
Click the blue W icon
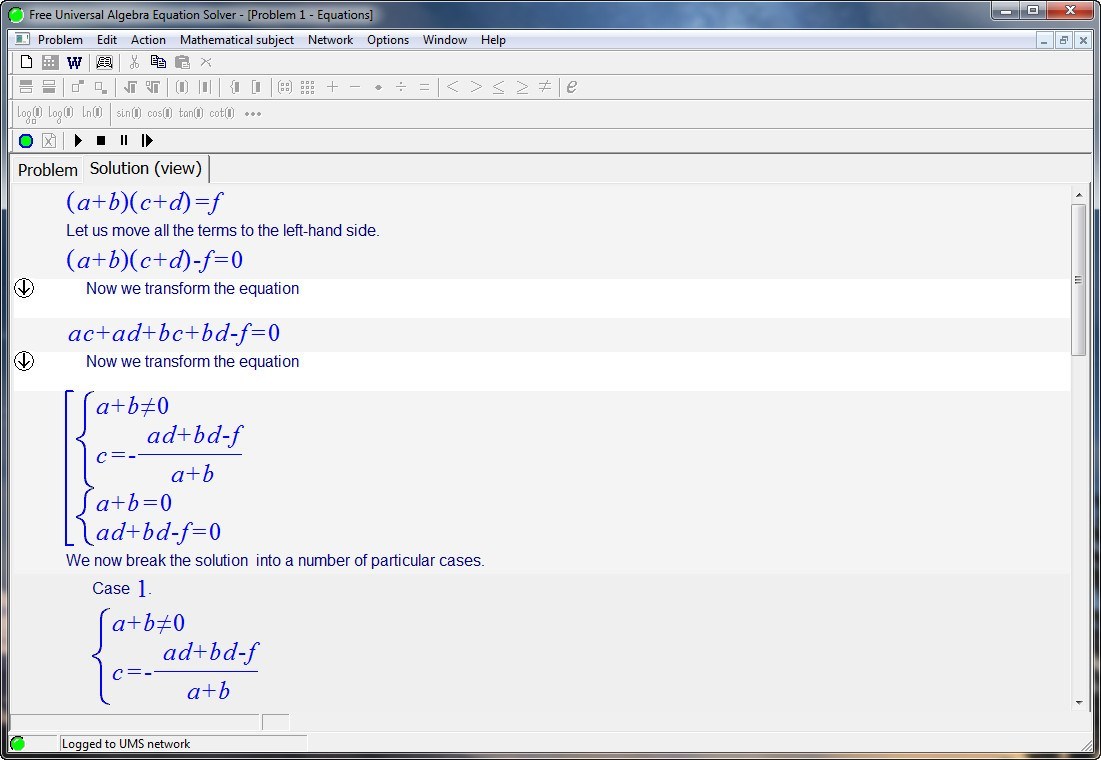(x=74, y=63)
